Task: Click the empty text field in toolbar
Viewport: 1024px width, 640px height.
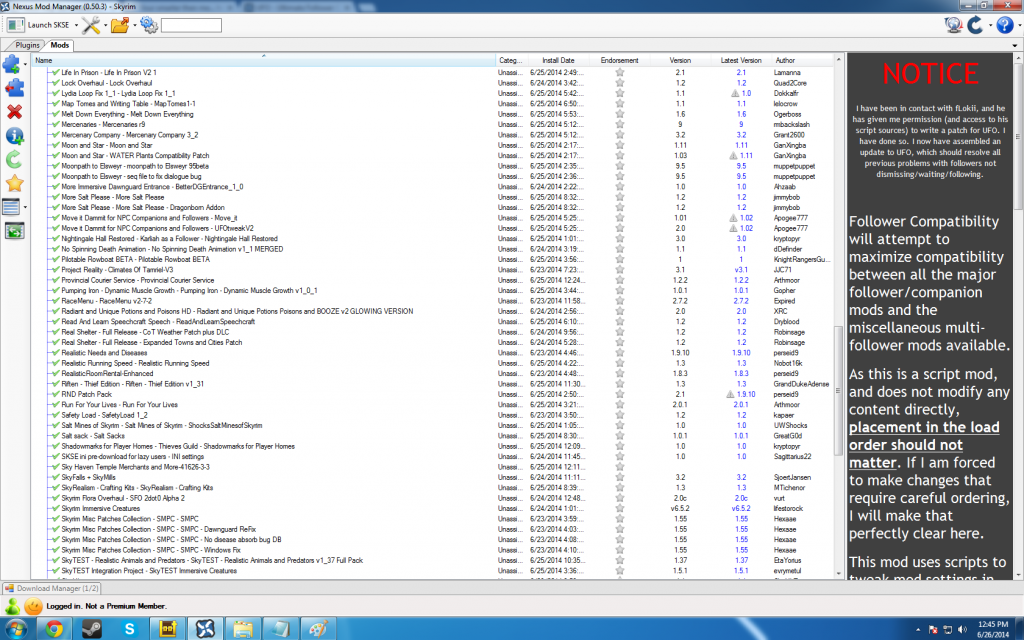Action: pos(191,25)
